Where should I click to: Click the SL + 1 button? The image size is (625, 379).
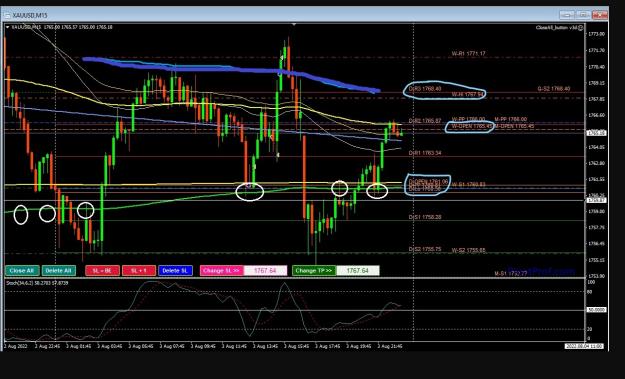(139, 271)
